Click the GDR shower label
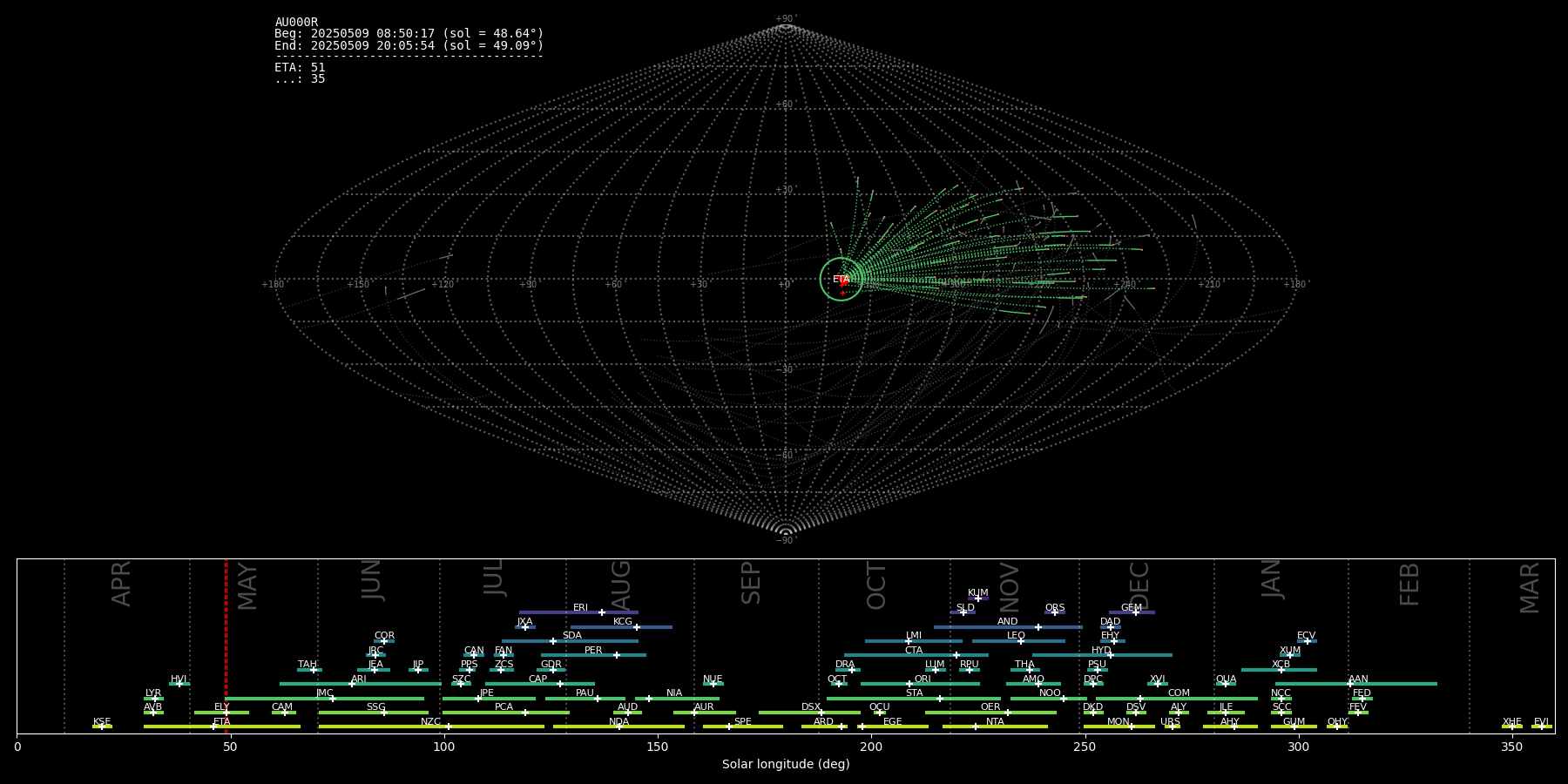1568x784 pixels. coord(551,664)
